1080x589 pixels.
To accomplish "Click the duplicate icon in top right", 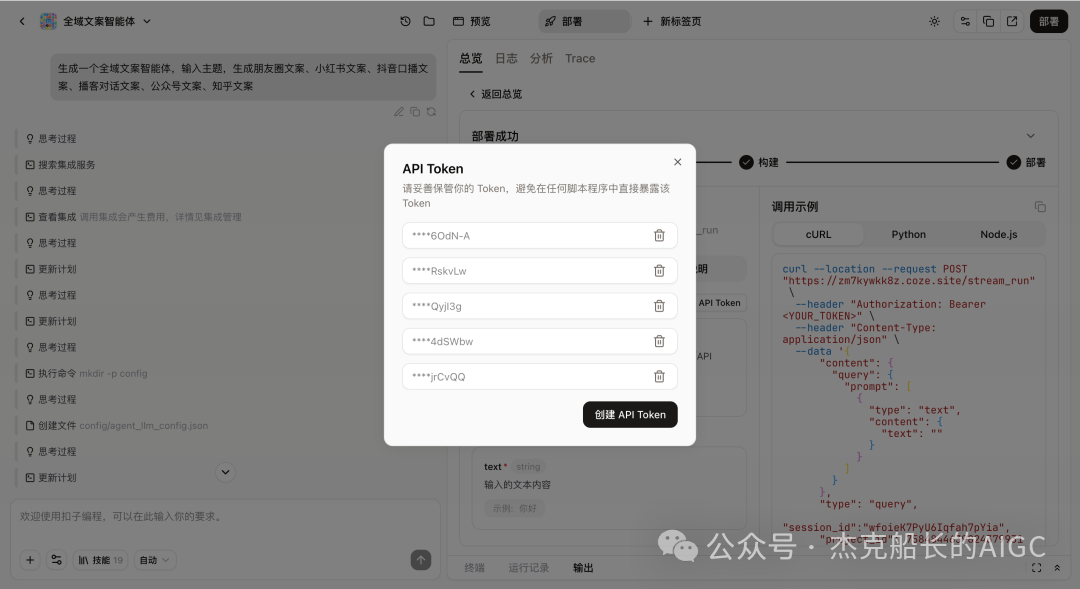I will [988, 21].
